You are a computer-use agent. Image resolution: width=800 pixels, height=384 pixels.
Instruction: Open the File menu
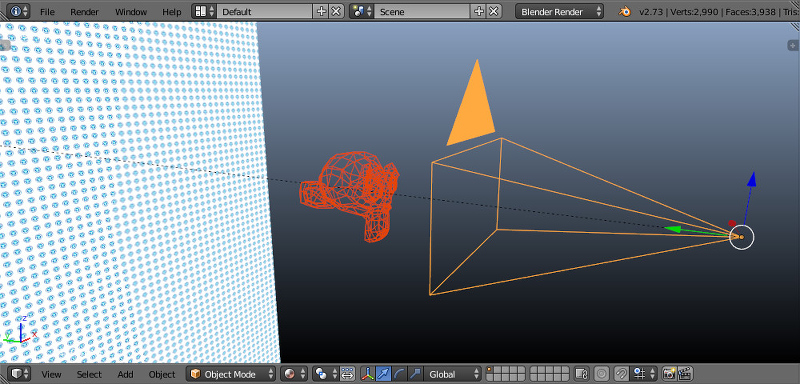[x=47, y=12]
